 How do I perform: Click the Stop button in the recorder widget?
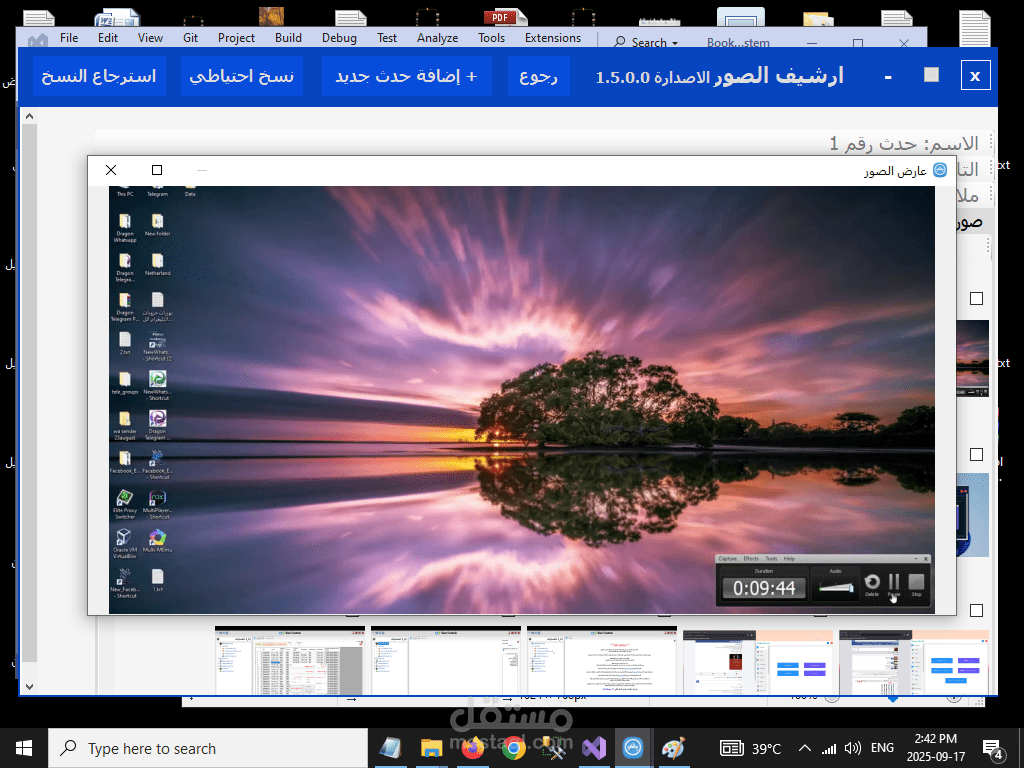coord(916,584)
